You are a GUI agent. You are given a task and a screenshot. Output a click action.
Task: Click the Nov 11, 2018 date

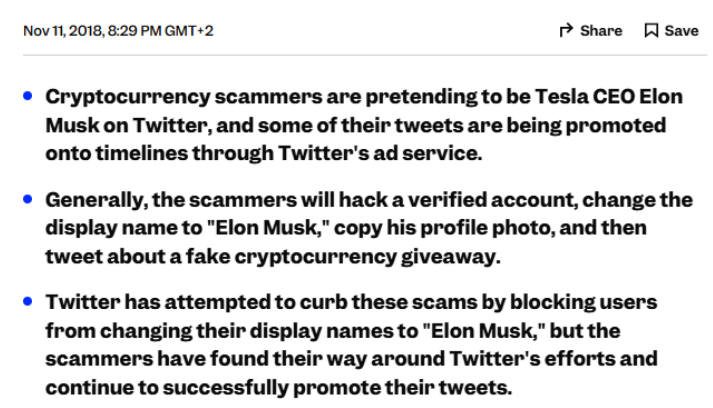pyautogui.click(x=64, y=30)
